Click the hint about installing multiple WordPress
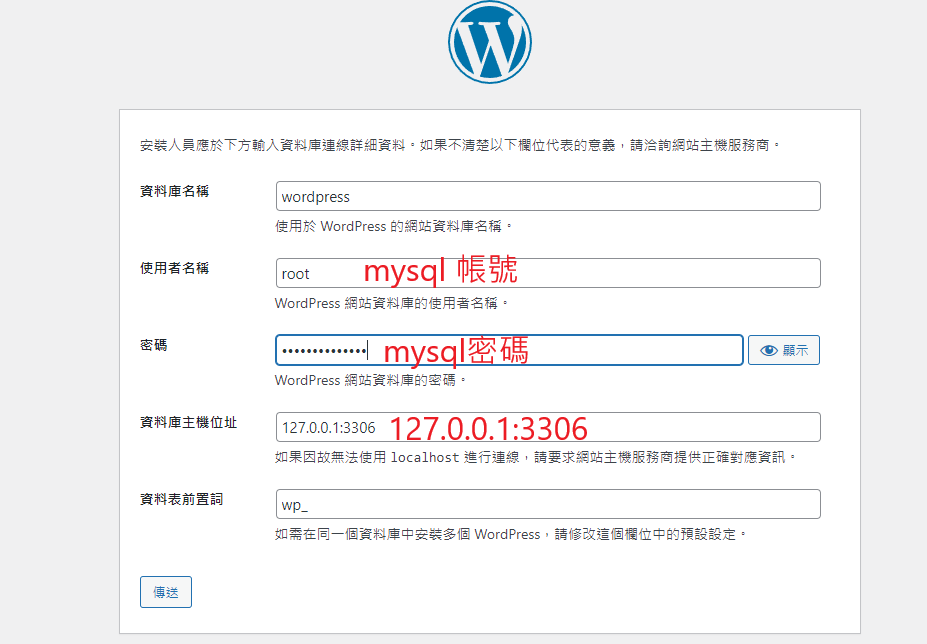This screenshot has height=644, width=927. (511, 534)
